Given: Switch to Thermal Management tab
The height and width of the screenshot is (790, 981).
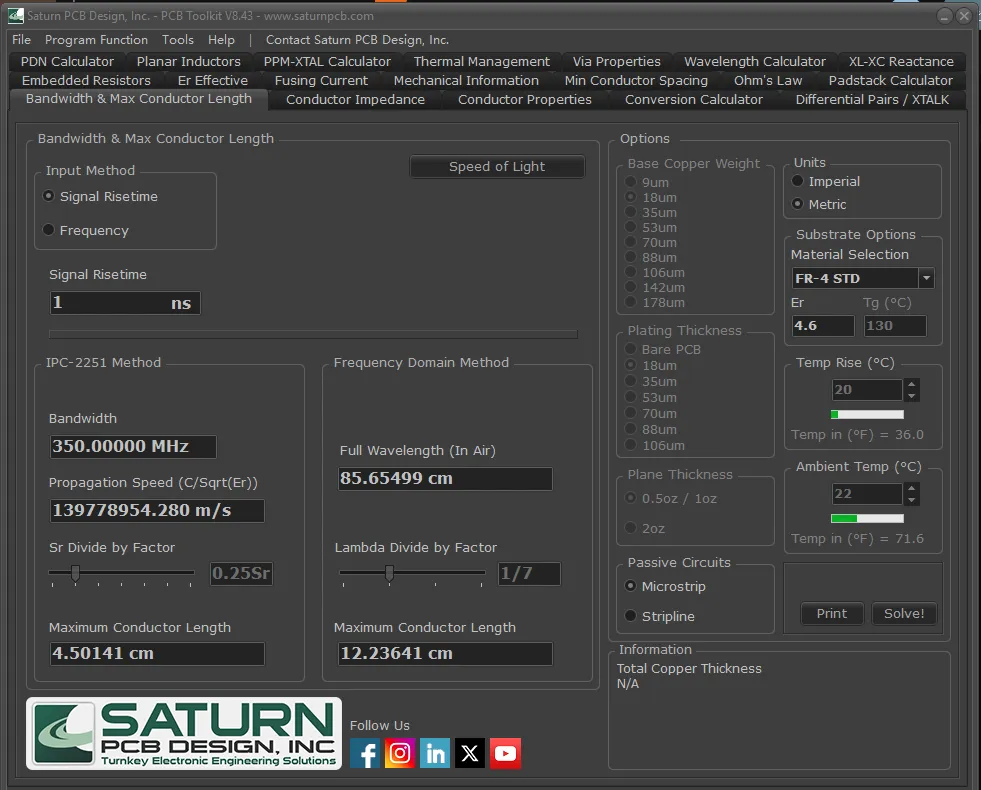Looking at the screenshot, I should [x=482, y=61].
